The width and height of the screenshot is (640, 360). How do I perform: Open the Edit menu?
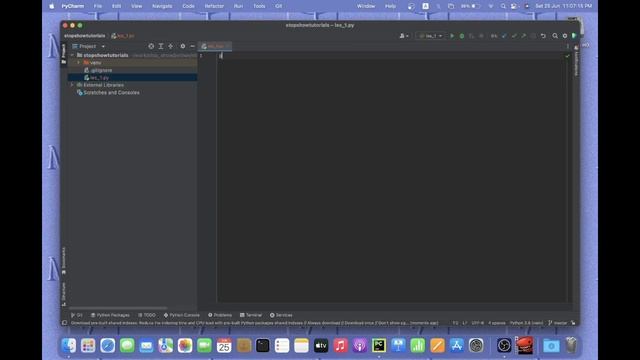pyautogui.click(x=116, y=6)
